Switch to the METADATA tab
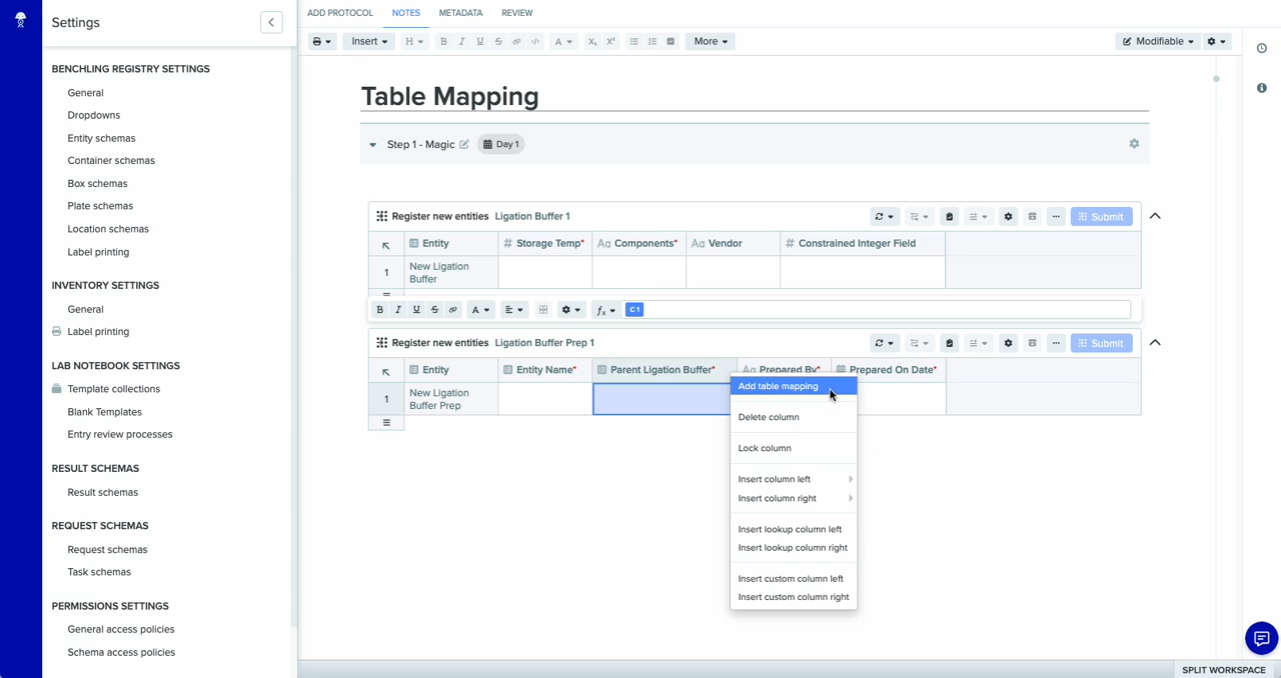Image resolution: width=1281 pixels, height=678 pixels. click(x=461, y=13)
